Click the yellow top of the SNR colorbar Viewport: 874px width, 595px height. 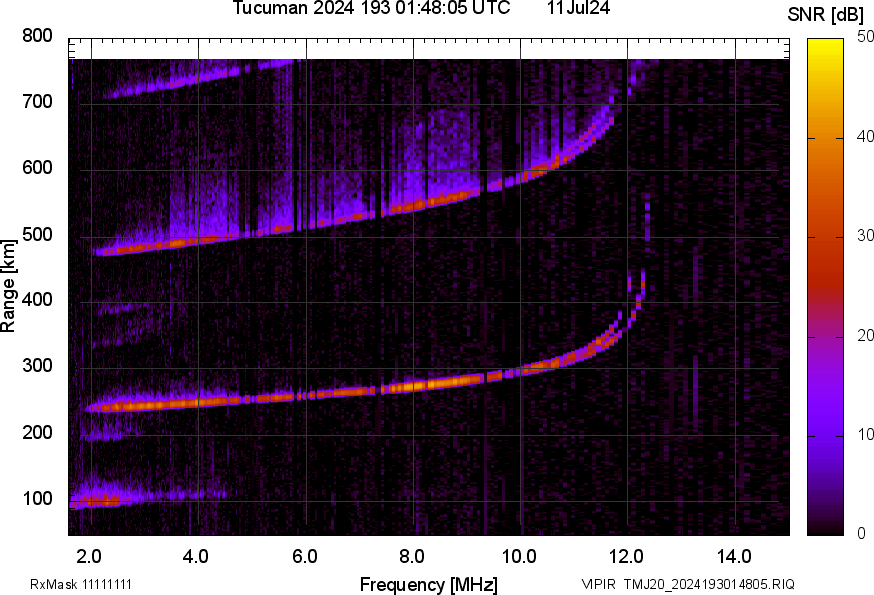pyautogui.click(x=826, y=43)
